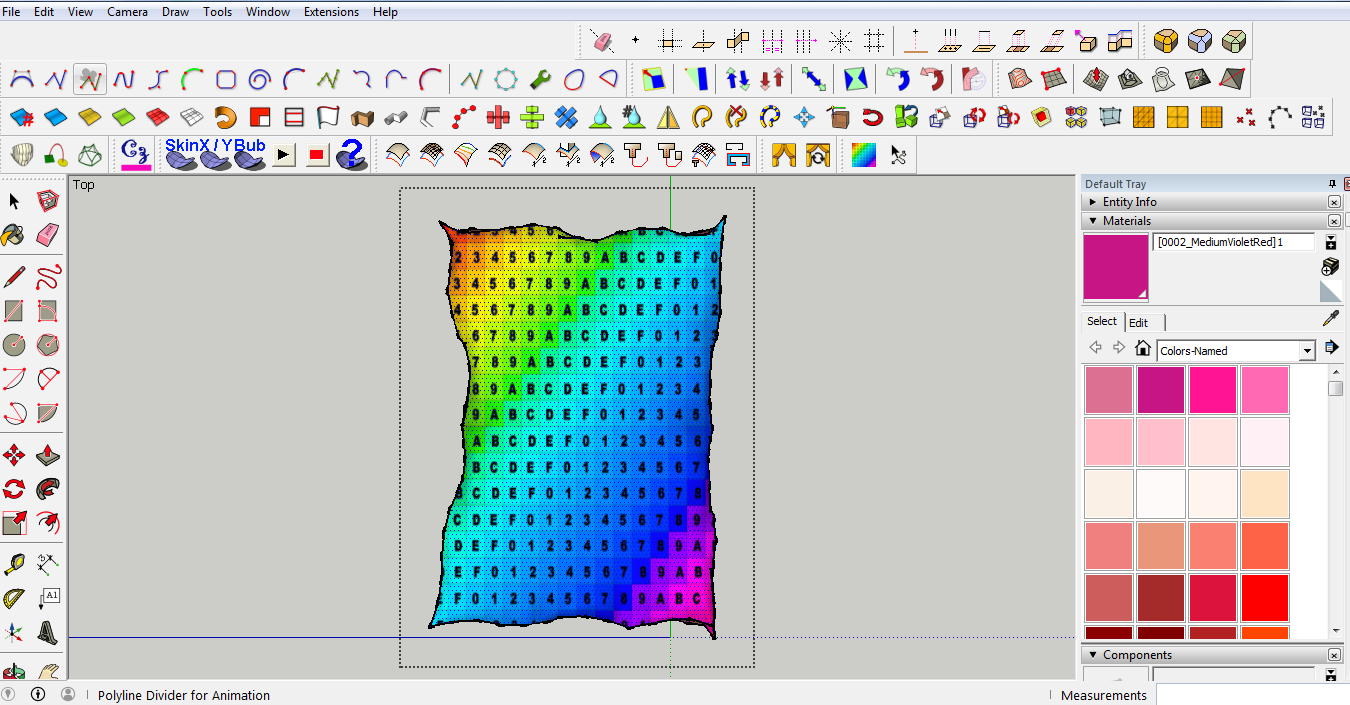The height and width of the screenshot is (705, 1350).
Task: Choose the Offset tool
Action: click(x=47, y=523)
